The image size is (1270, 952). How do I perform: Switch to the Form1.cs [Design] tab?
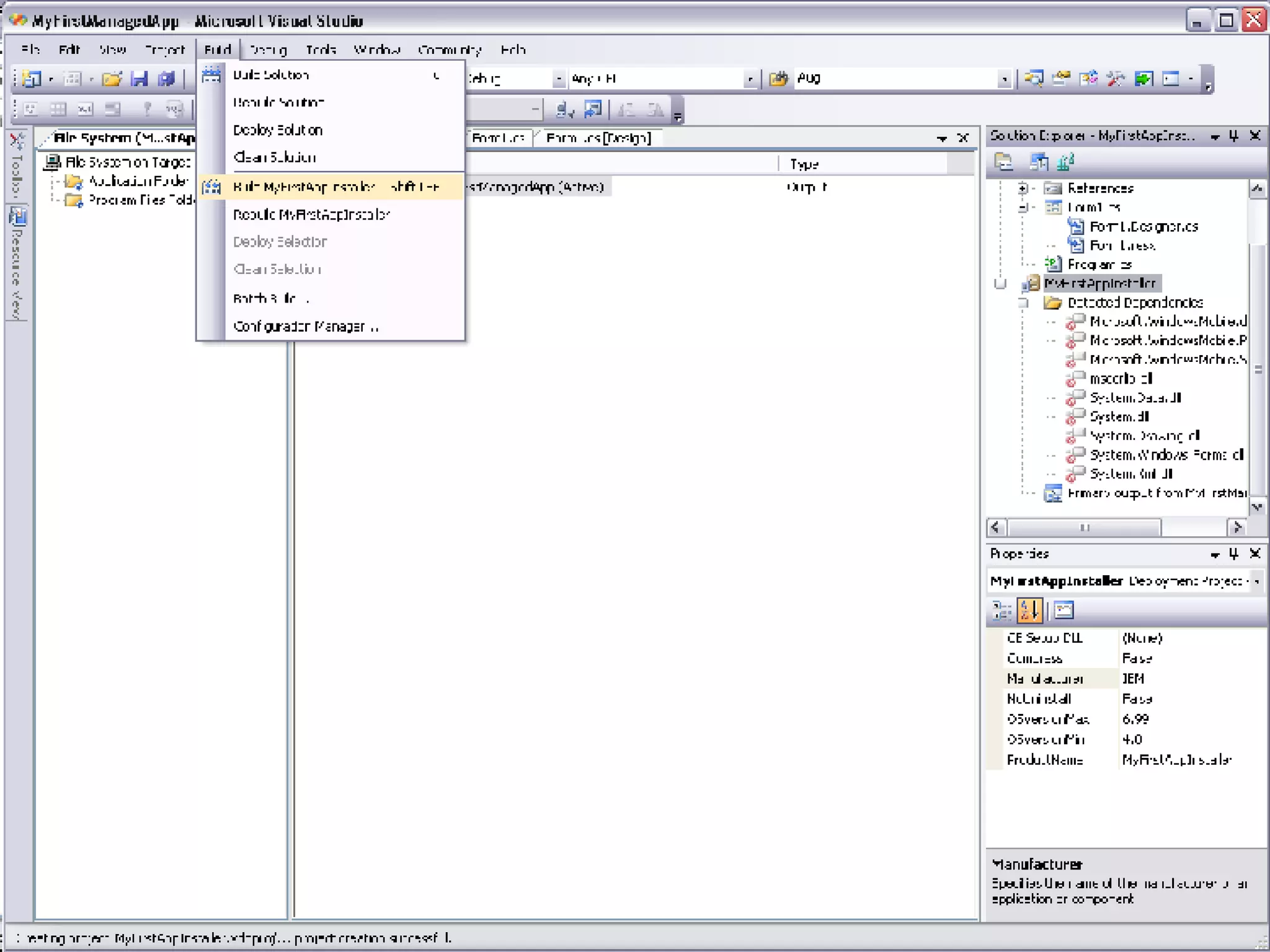coord(598,138)
